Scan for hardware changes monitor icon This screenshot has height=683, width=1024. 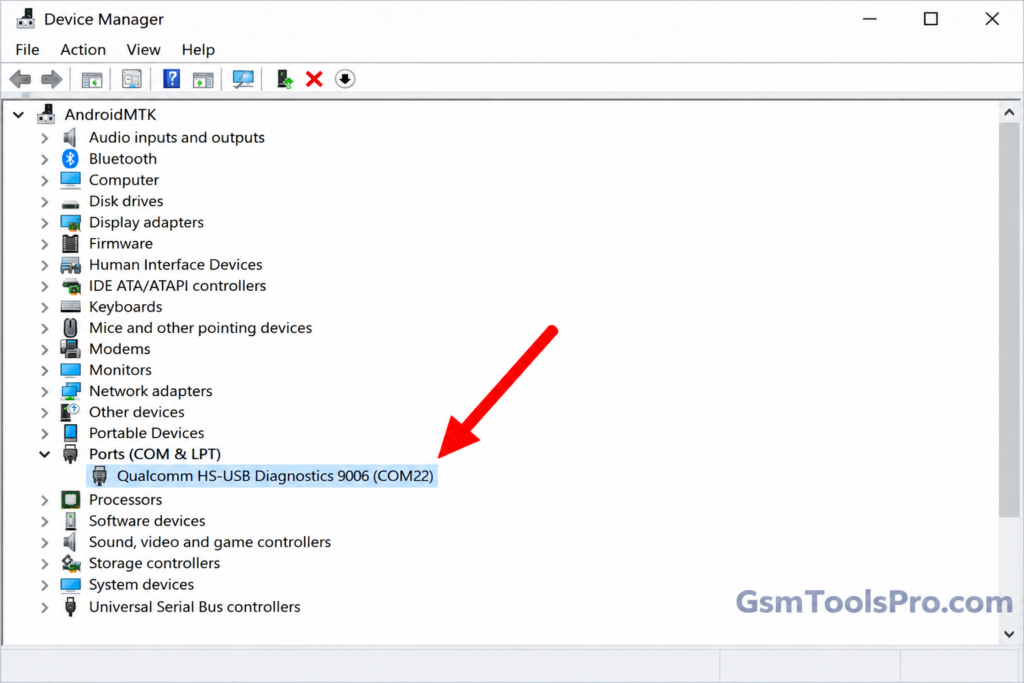point(243,80)
